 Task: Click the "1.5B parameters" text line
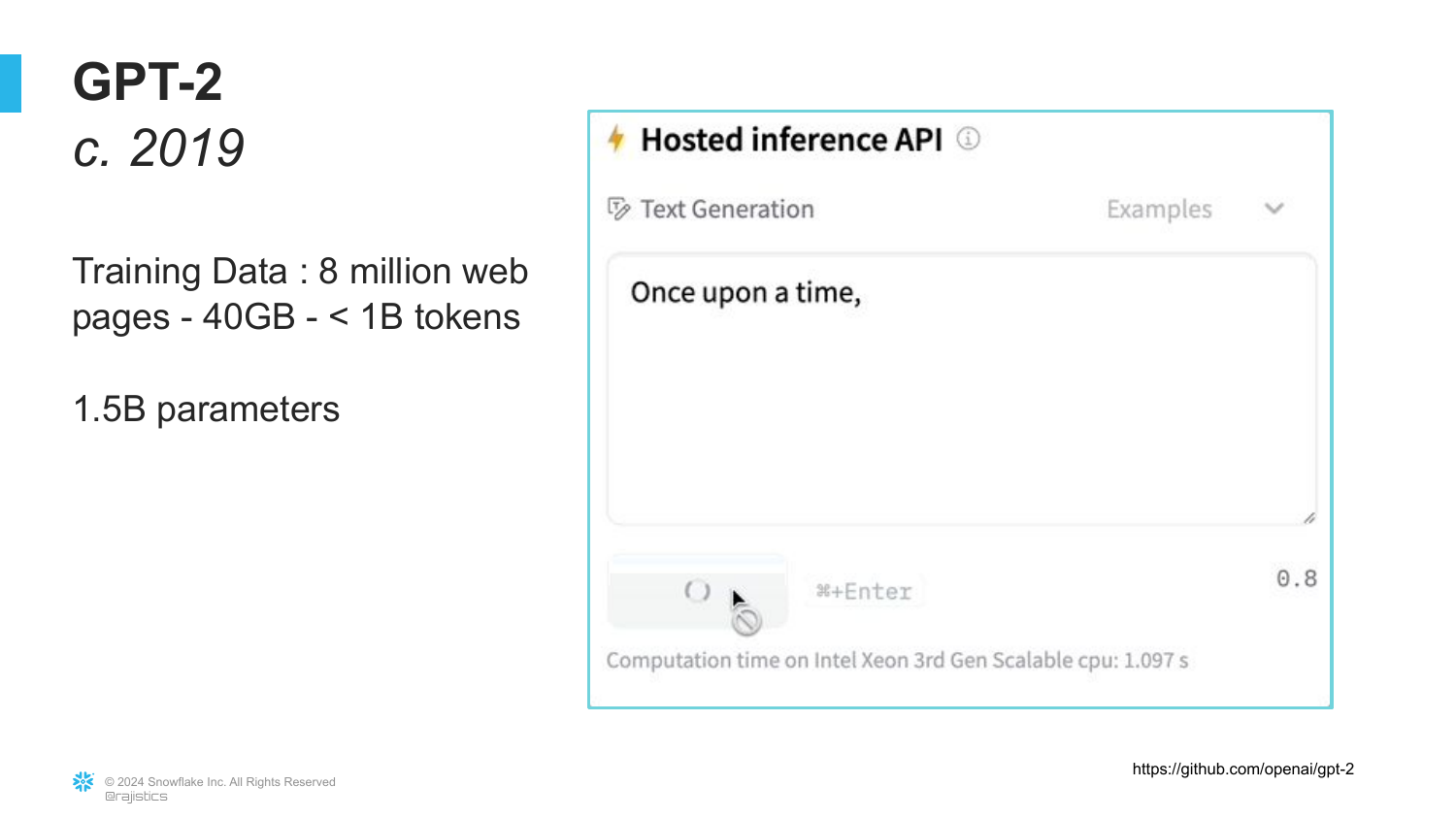(x=206, y=409)
